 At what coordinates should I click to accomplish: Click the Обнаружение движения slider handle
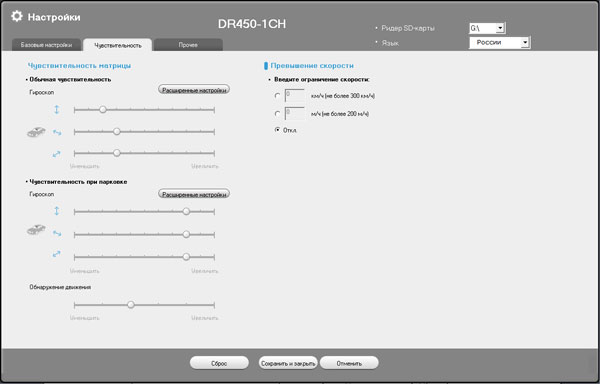pos(131,305)
